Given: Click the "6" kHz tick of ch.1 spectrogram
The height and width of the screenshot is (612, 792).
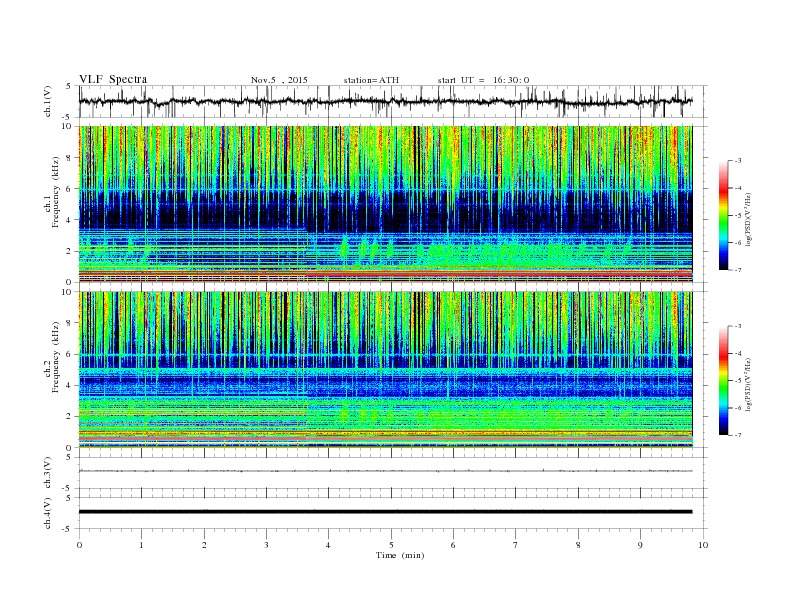Looking at the screenshot, I should [x=70, y=189].
